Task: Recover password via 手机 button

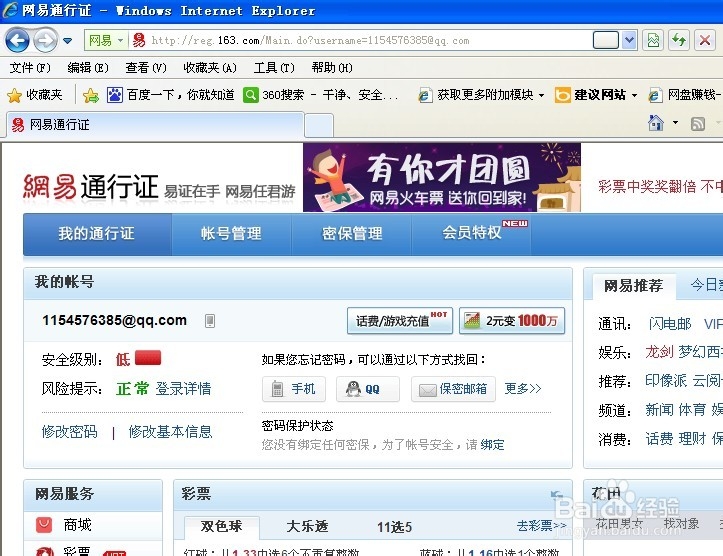Action: point(294,389)
